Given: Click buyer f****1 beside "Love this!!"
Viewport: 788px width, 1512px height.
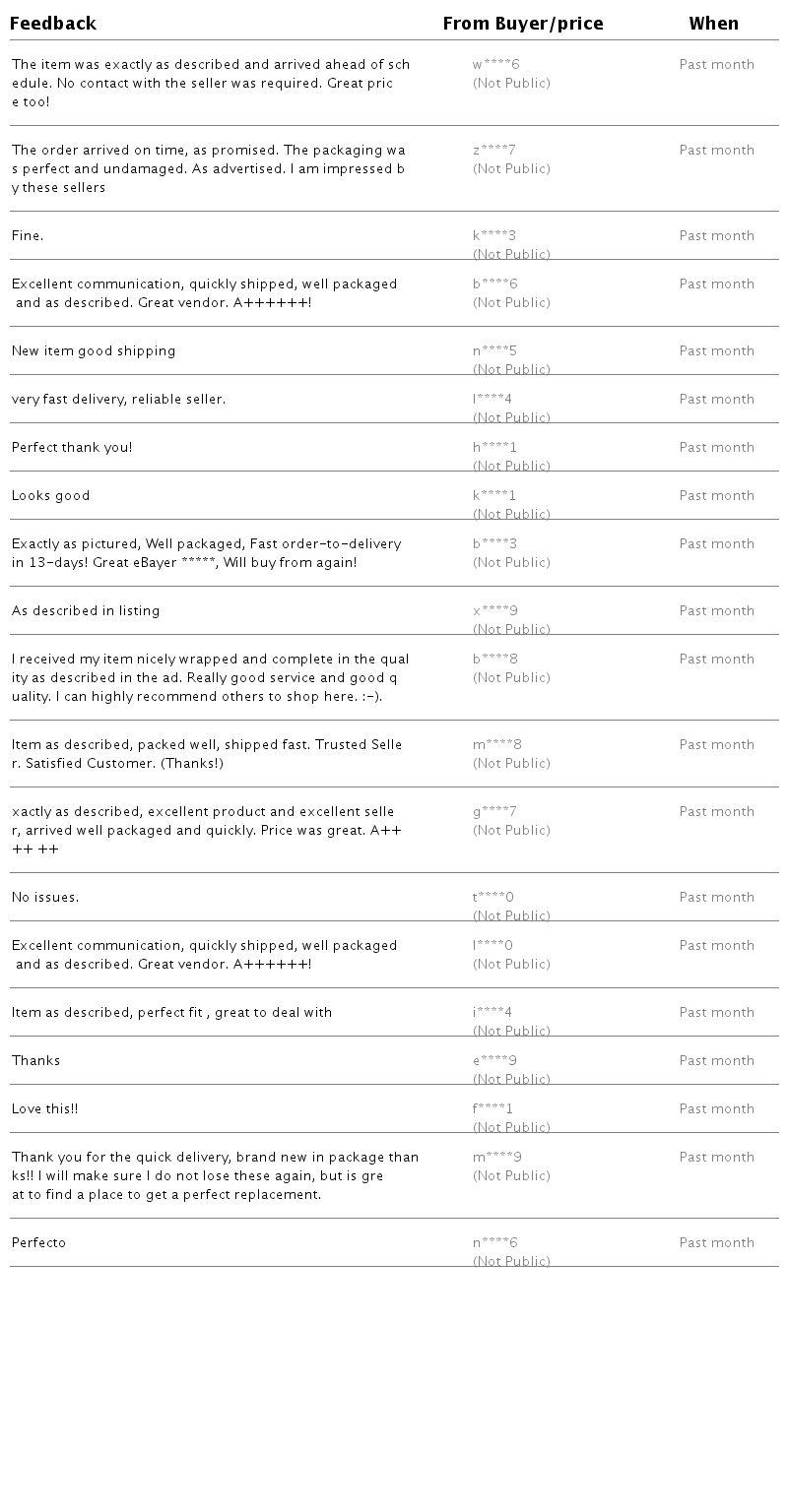Looking at the screenshot, I should 492,1109.
